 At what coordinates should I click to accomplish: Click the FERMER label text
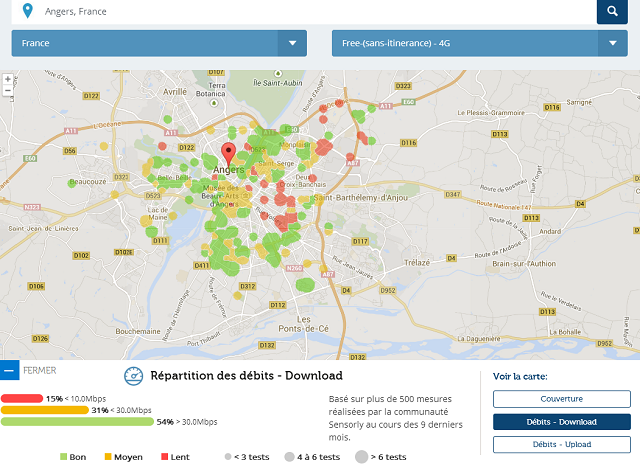click(40, 370)
